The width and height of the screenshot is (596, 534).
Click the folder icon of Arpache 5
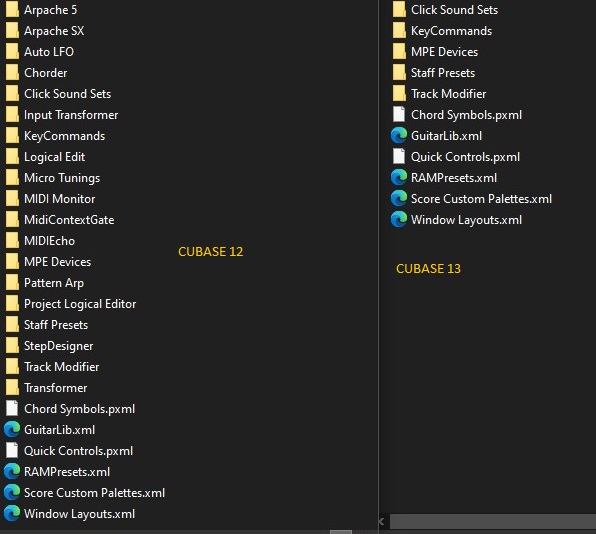(12, 10)
